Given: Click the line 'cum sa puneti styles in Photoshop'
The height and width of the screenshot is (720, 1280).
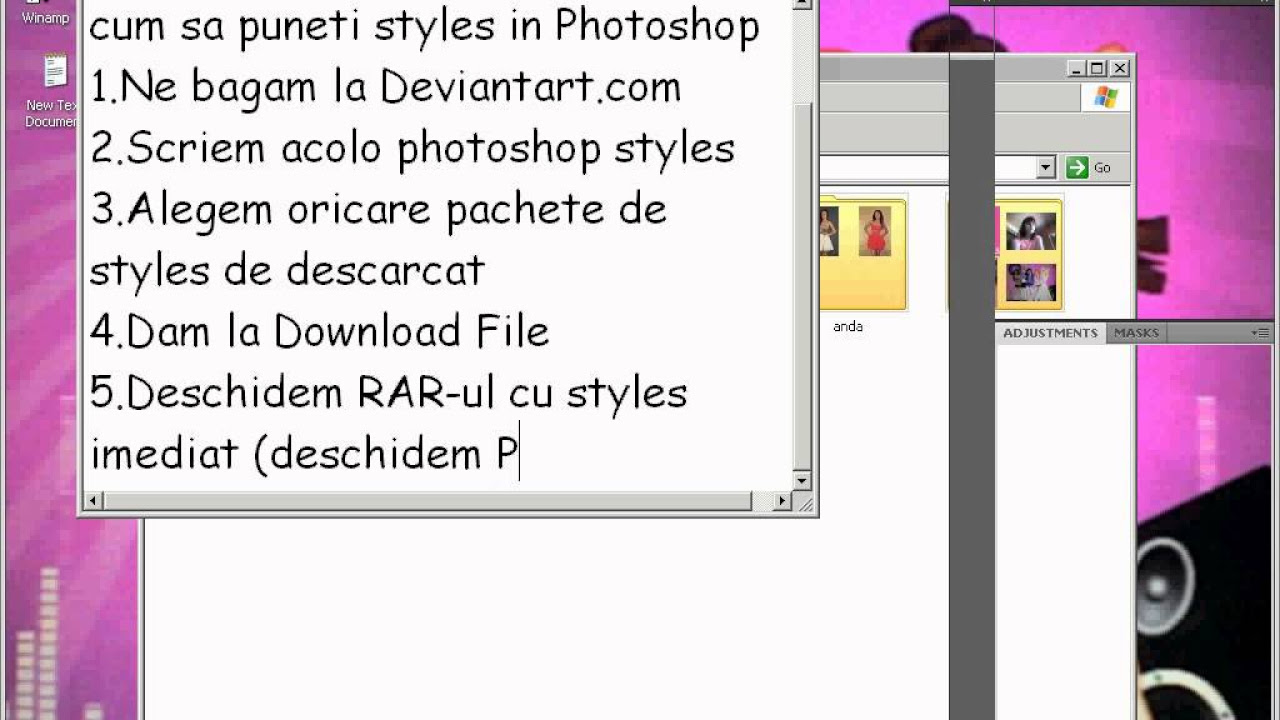Looking at the screenshot, I should 425,27.
